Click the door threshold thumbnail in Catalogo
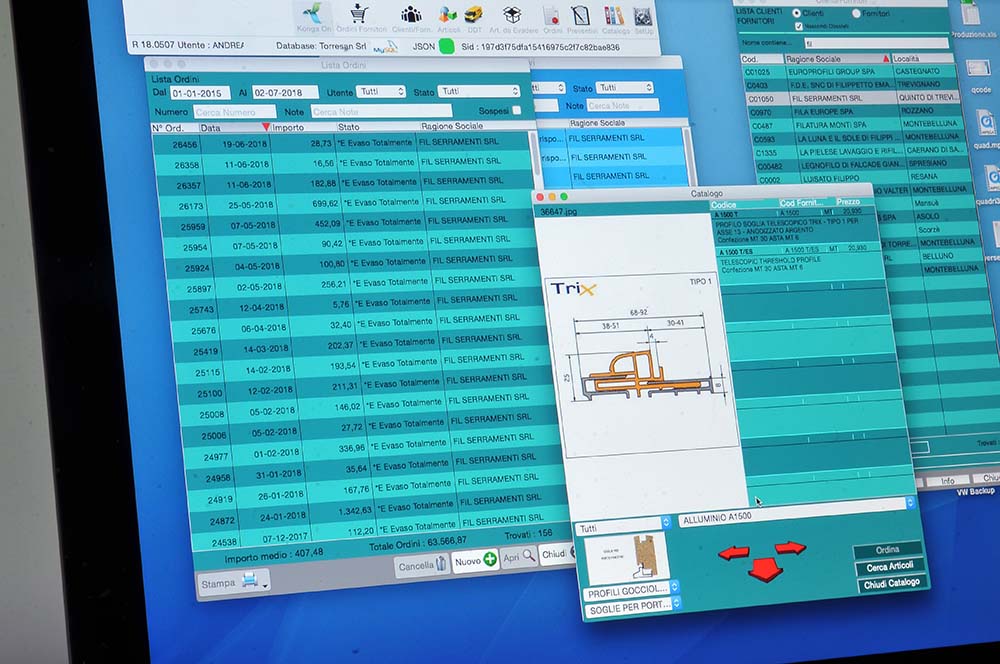Screen dimensions: 1000x664 tap(626, 557)
